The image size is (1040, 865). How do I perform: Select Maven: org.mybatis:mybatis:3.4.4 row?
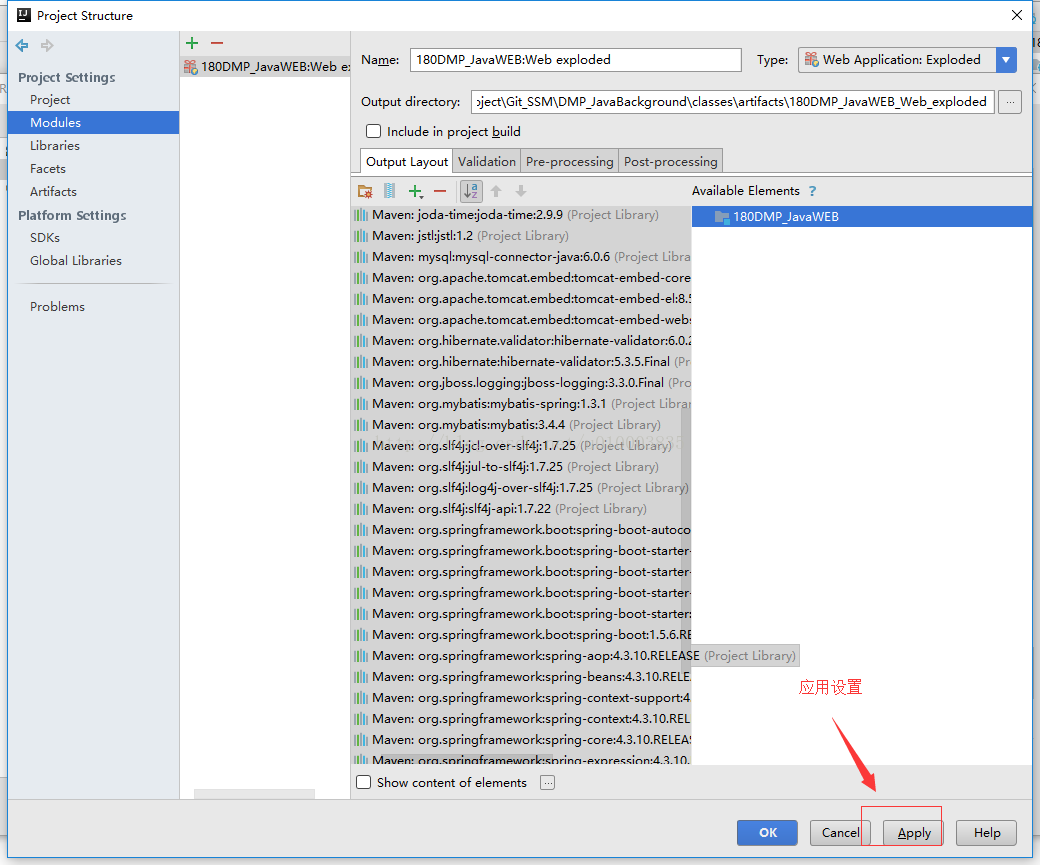coord(521,425)
